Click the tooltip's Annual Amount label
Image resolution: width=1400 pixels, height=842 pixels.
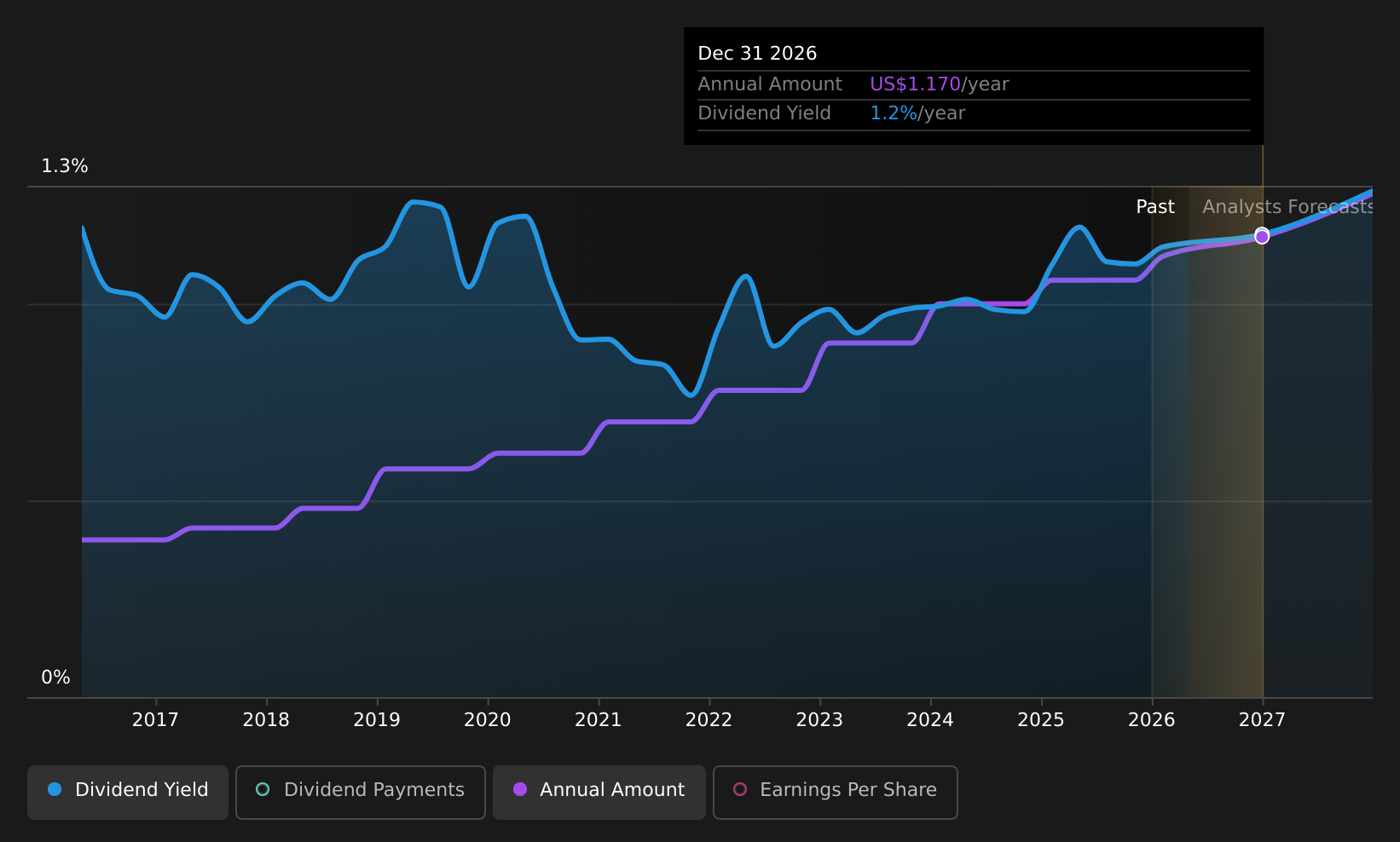coord(770,84)
